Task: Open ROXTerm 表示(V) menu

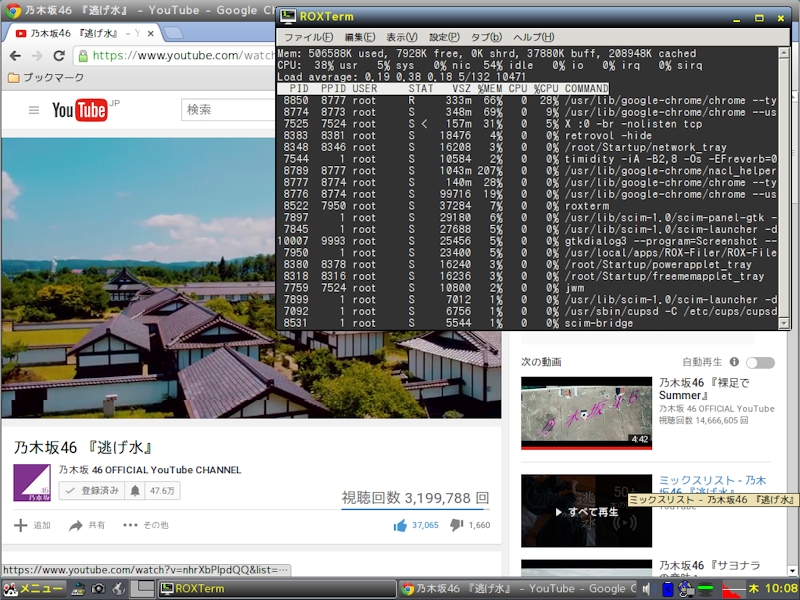Action: click(402, 37)
